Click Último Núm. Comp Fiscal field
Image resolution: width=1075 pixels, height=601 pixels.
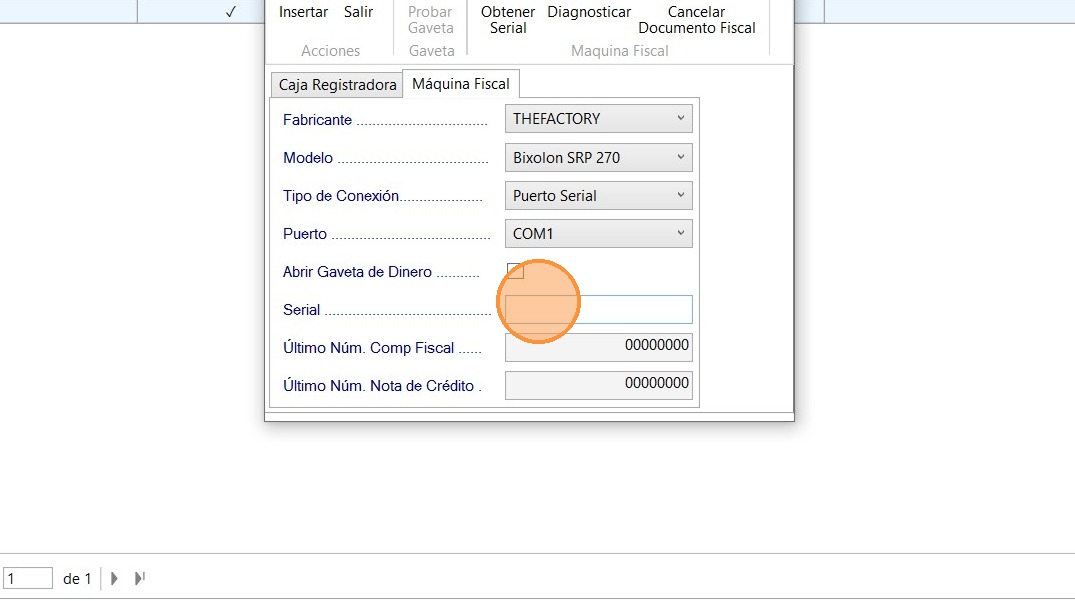(599, 347)
